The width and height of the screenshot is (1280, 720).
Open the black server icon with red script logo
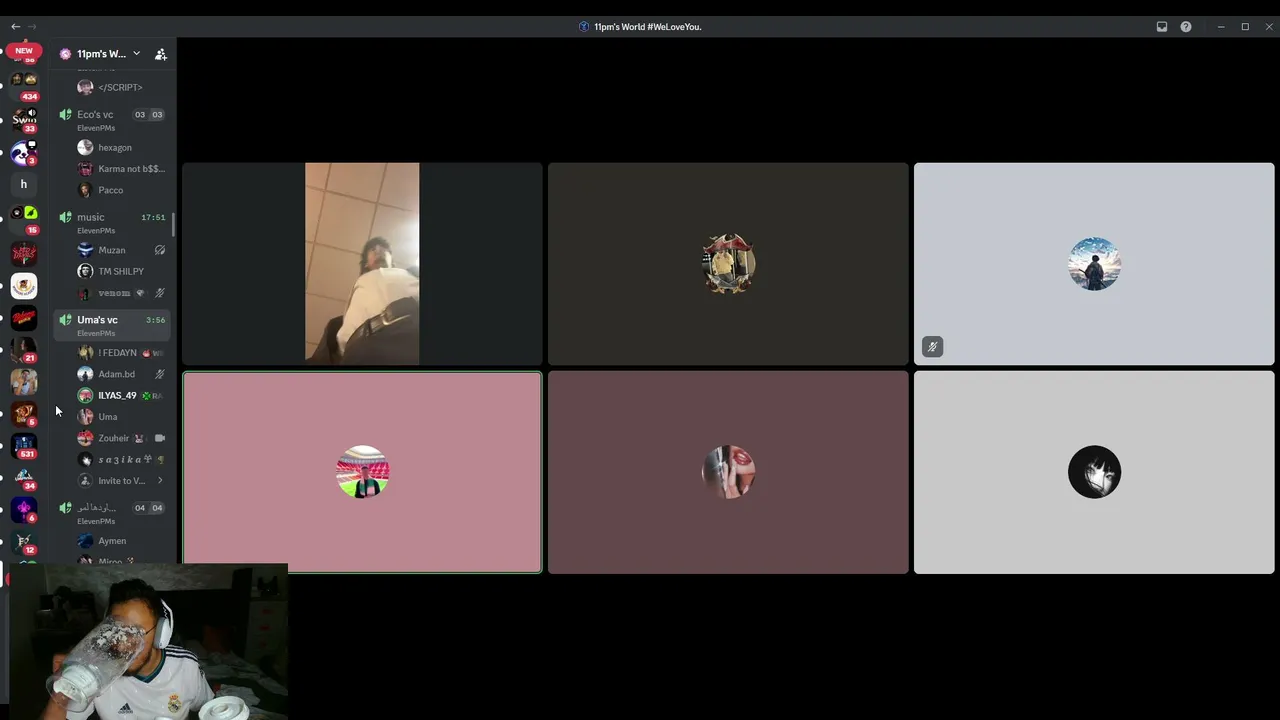24,318
